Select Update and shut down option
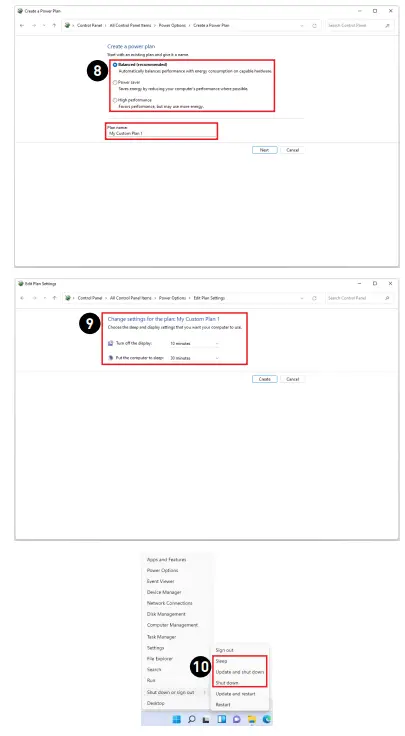The image size is (405, 736). coord(240,672)
